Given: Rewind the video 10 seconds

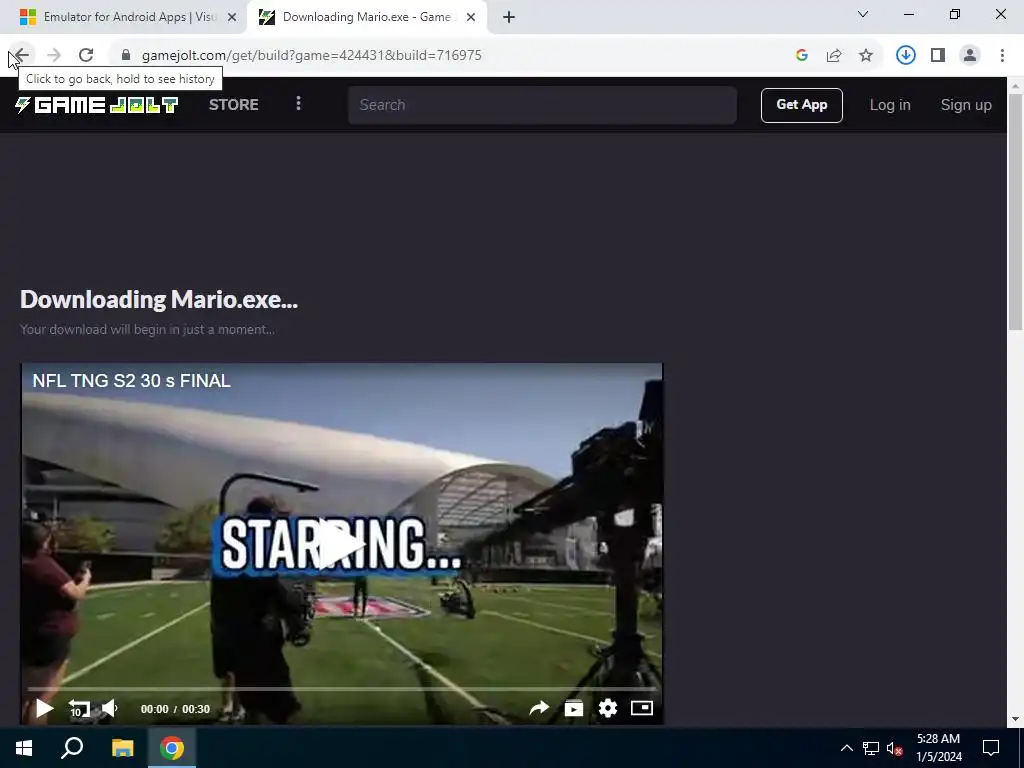Looking at the screenshot, I should point(79,709).
